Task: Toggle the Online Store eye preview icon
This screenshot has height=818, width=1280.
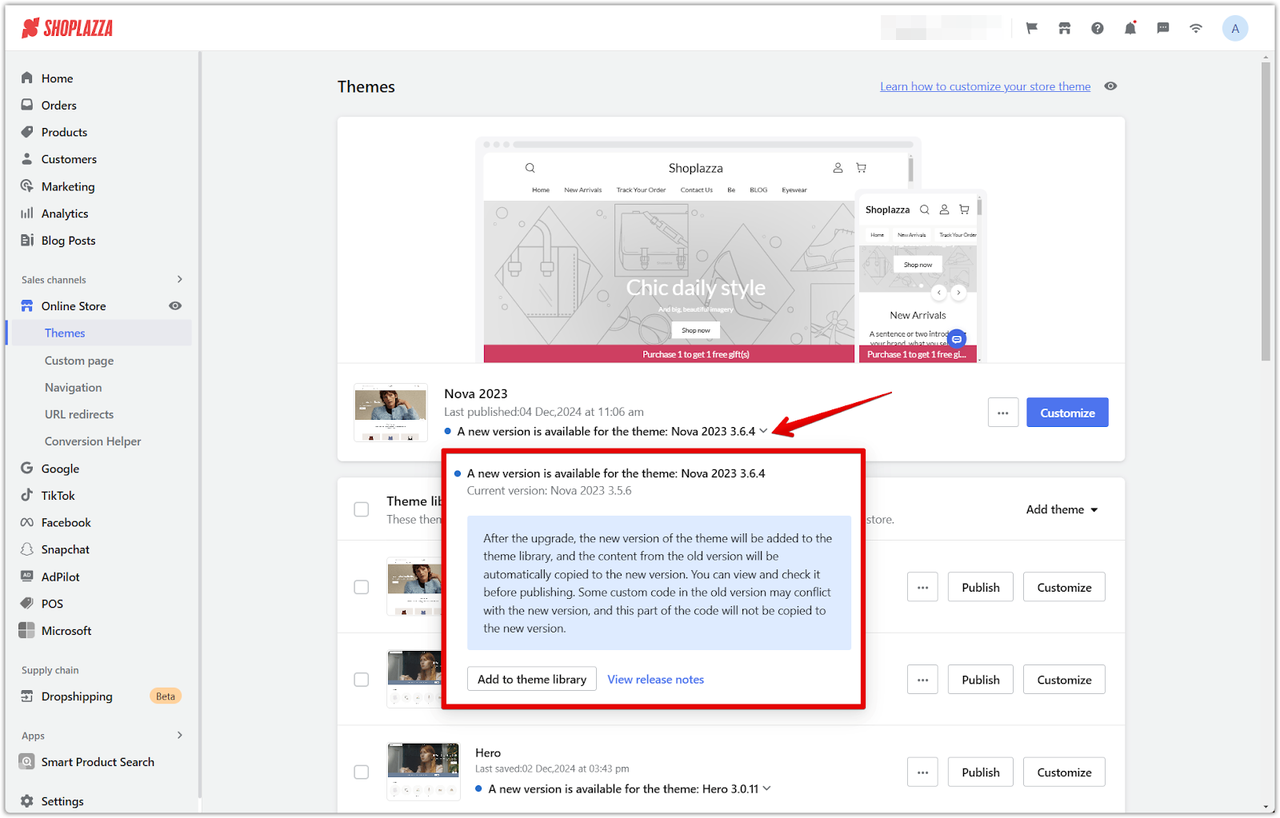Action: pos(175,306)
